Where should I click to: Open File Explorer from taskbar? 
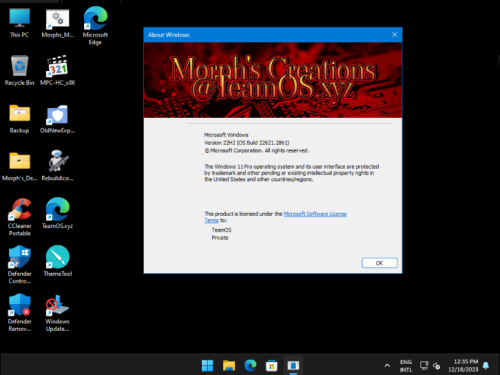click(229, 365)
